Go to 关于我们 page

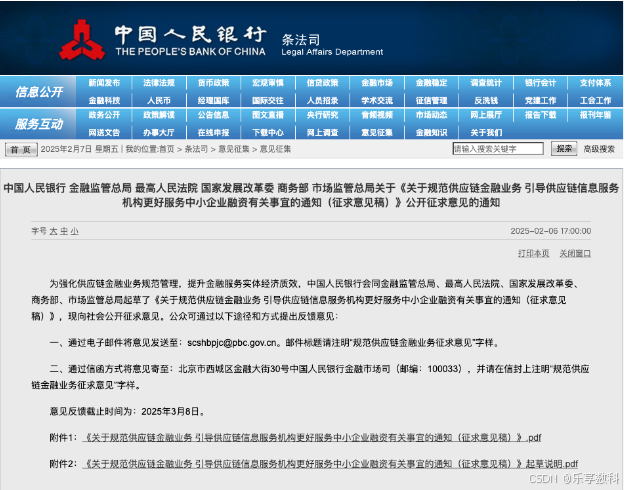(x=486, y=132)
